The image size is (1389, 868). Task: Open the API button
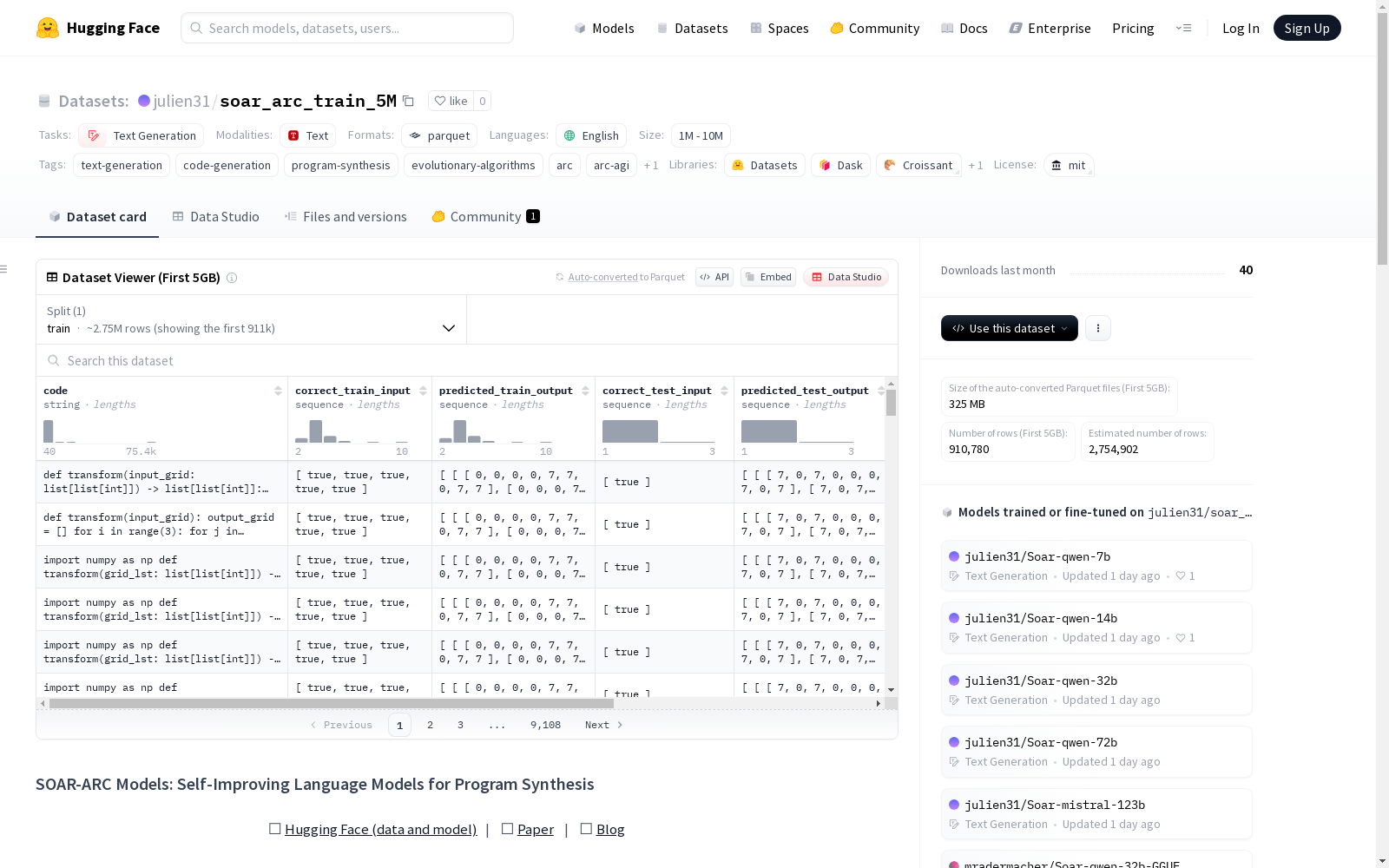point(714,277)
